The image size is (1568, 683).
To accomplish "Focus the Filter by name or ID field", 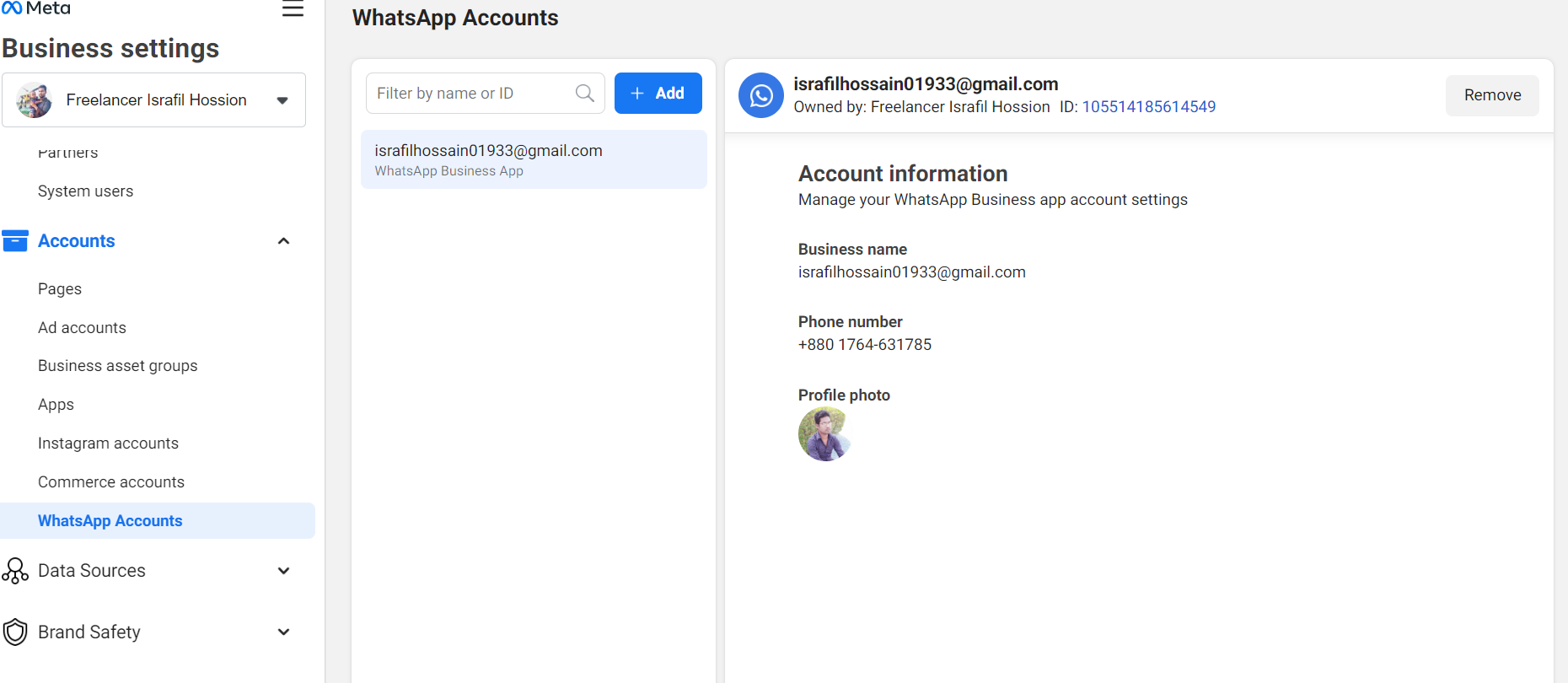I will pyautogui.click(x=486, y=93).
